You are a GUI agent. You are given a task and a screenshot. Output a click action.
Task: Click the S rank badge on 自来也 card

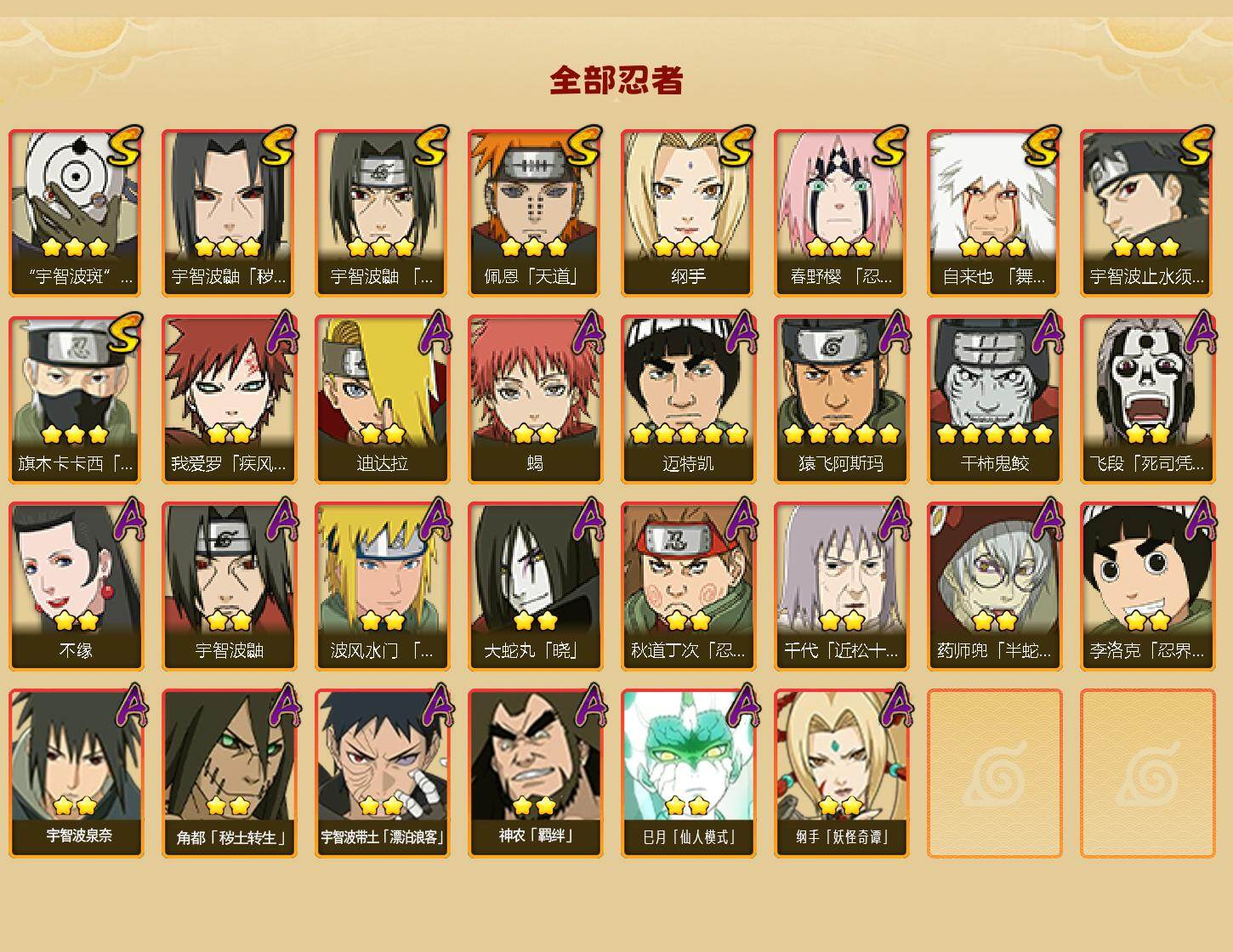(x=1043, y=146)
